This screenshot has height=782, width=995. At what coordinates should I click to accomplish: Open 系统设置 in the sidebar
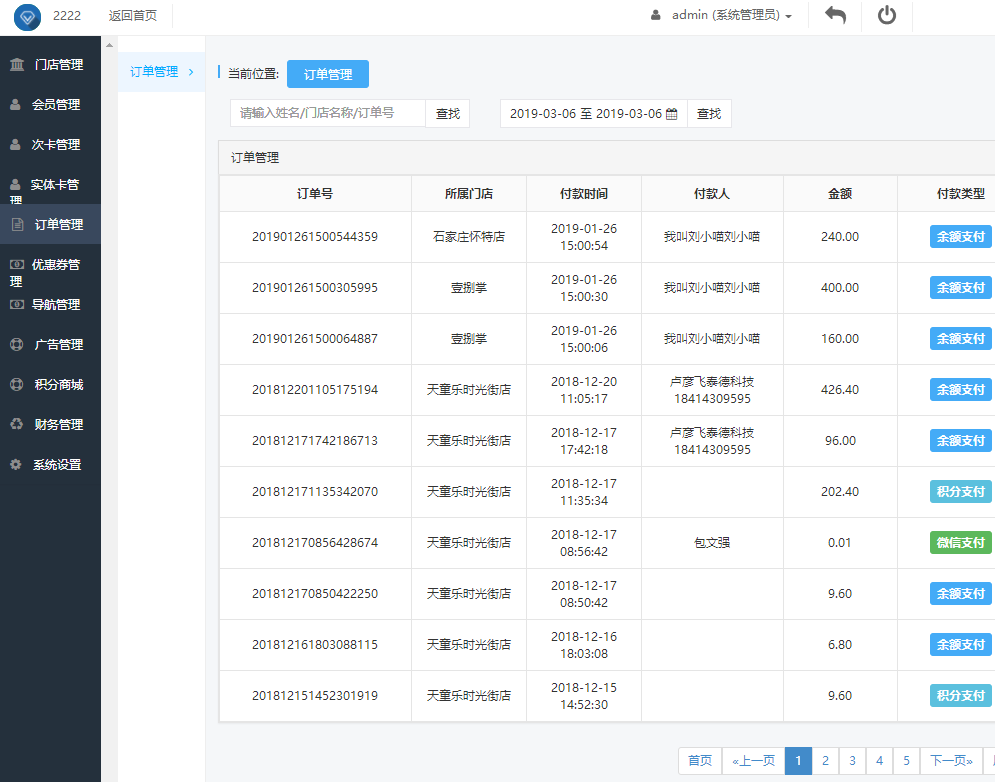50,465
